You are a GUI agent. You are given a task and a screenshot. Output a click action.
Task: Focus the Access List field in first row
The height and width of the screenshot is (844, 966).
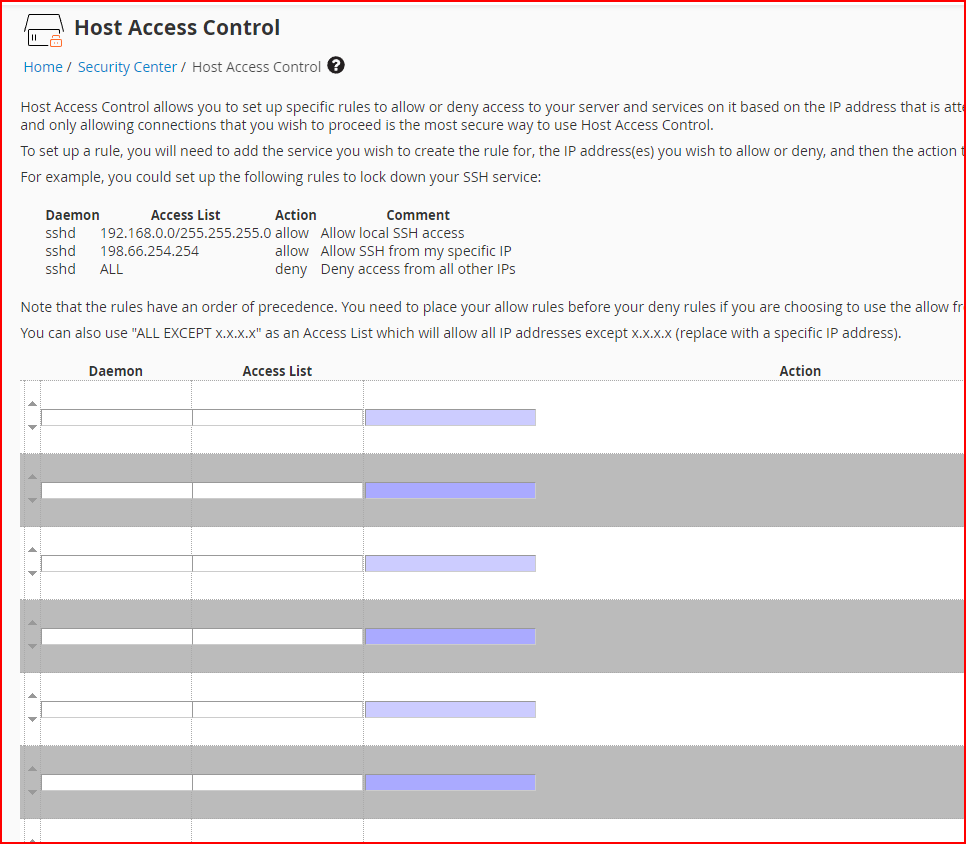click(x=277, y=418)
